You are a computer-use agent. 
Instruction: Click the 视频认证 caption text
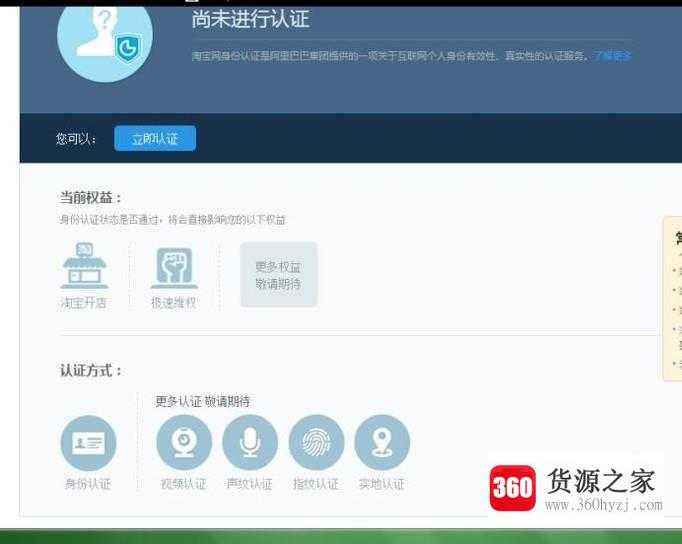click(184, 484)
